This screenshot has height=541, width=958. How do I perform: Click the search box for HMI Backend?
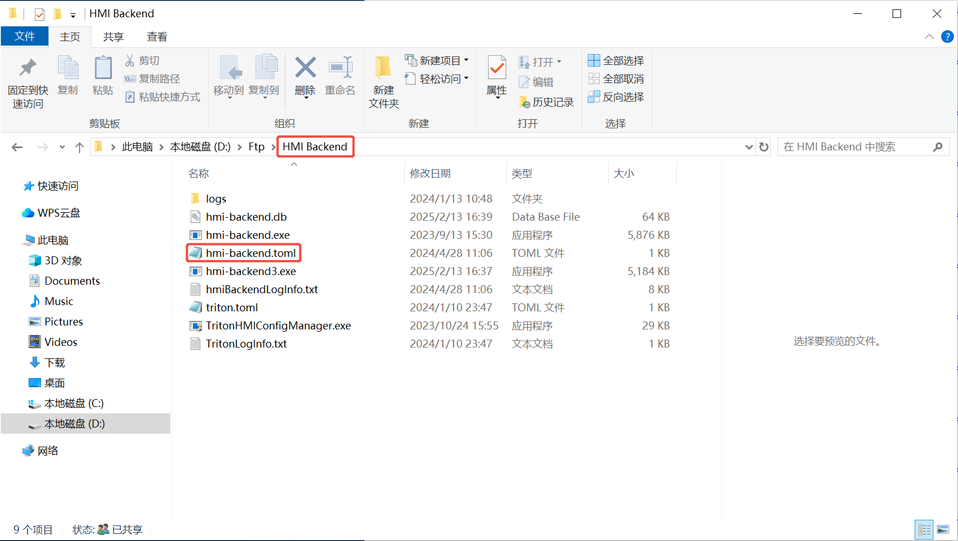tap(855, 147)
